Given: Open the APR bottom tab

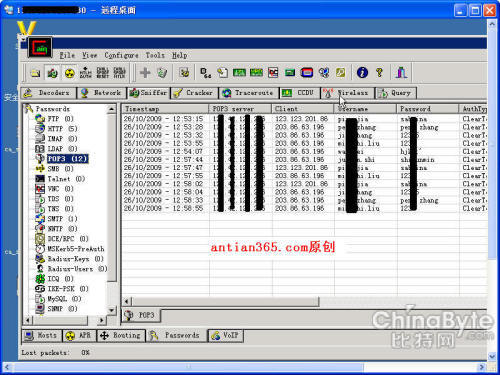Looking at the screenshot, I should click(x=79, y=336).
